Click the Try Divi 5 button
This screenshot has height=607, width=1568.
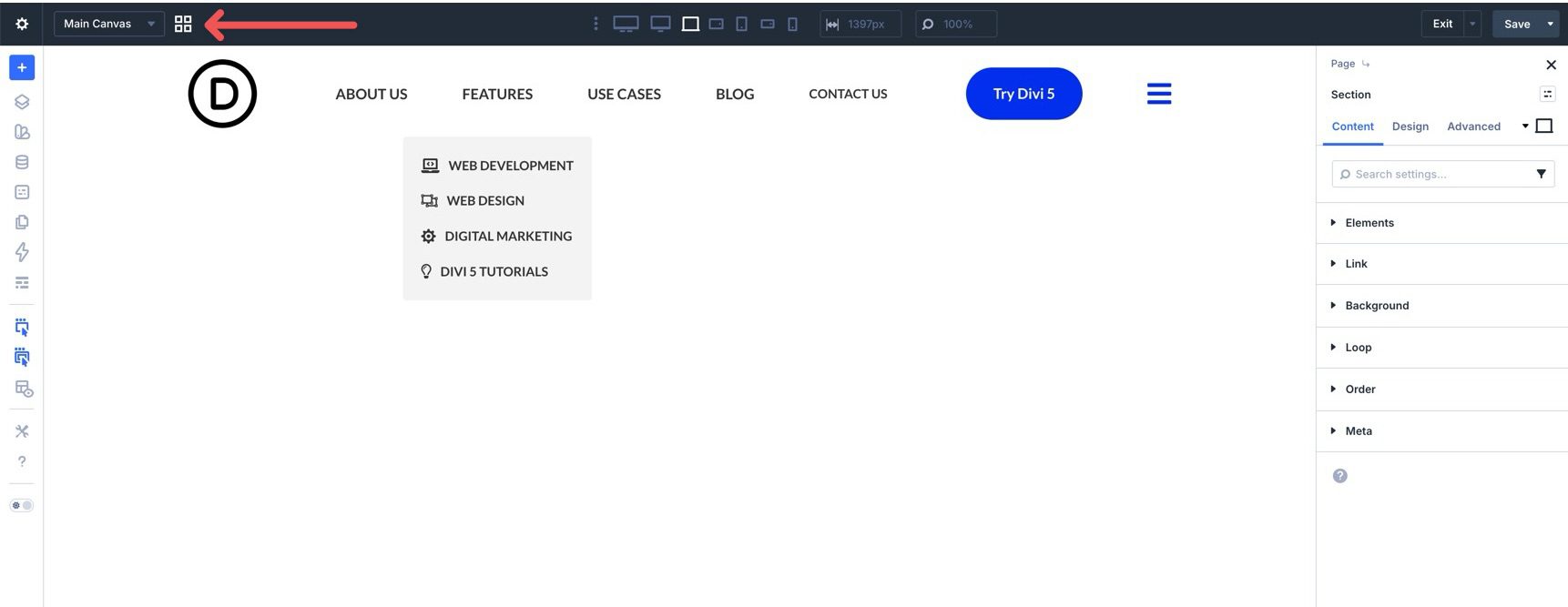1023,94
